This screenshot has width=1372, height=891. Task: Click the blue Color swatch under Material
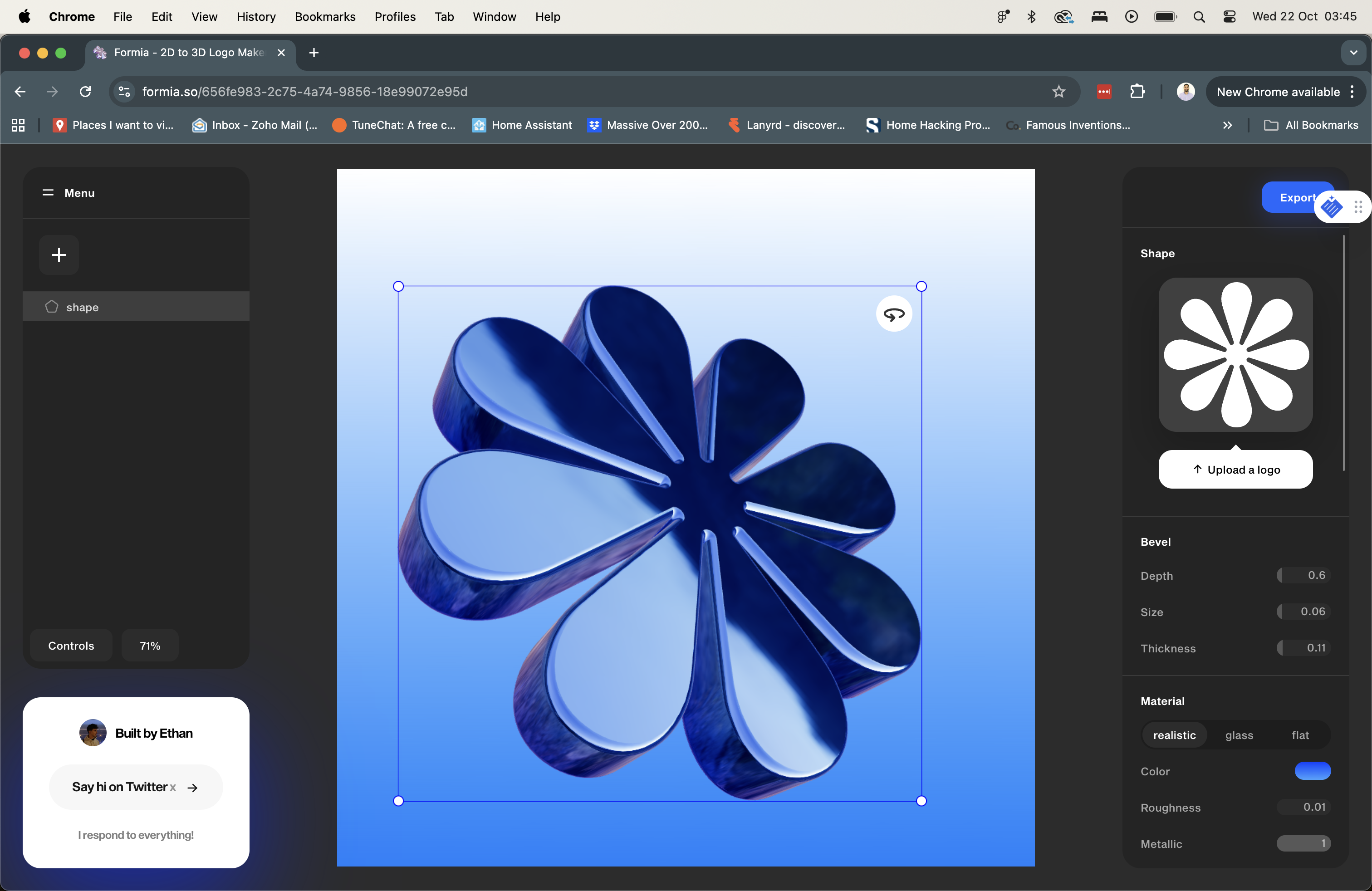[x=1313, y=771]
